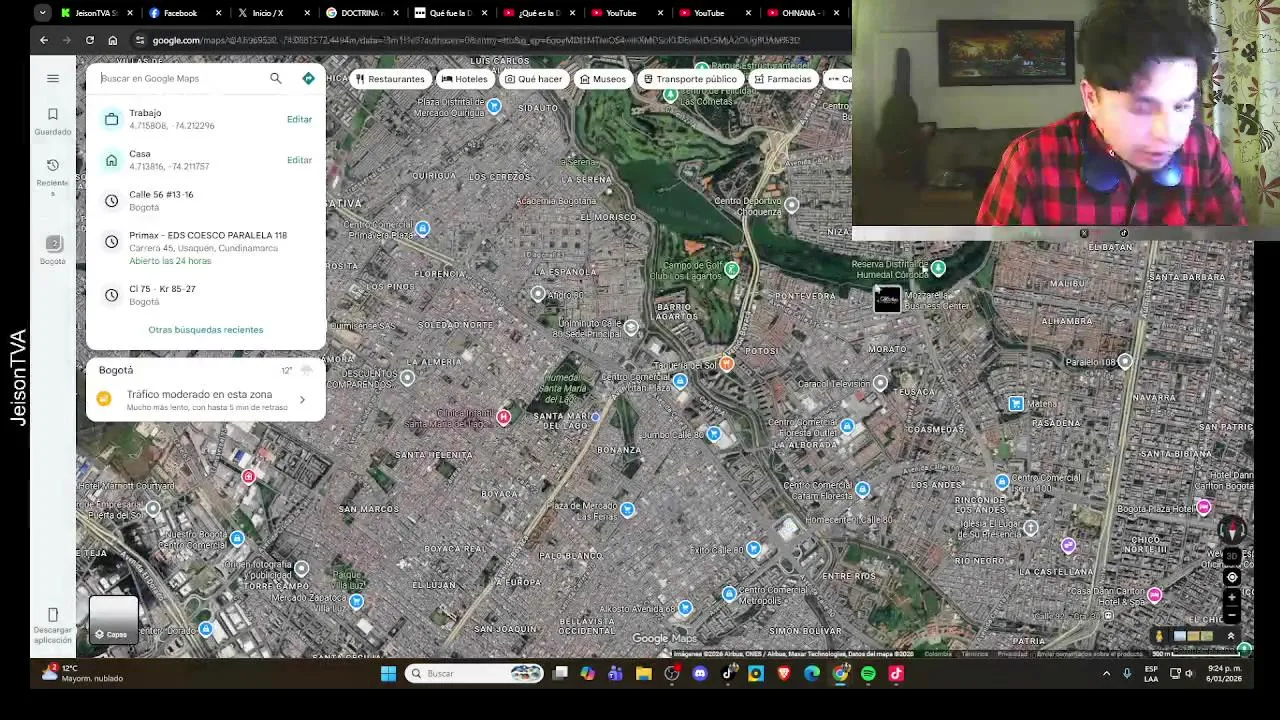Choose recent search 'Calle 56 #13-16'
This screenshot has width=1280, height=720.
205,200
